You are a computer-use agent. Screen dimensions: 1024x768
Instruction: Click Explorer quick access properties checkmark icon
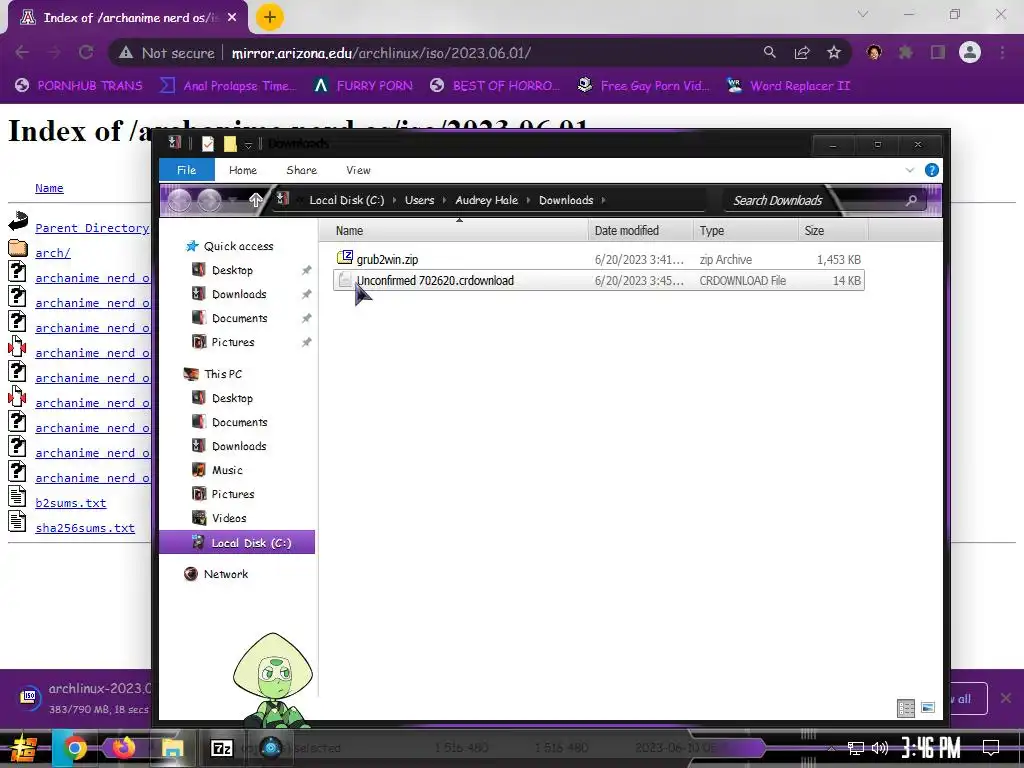pyautogui.click(x=208, y=144)
